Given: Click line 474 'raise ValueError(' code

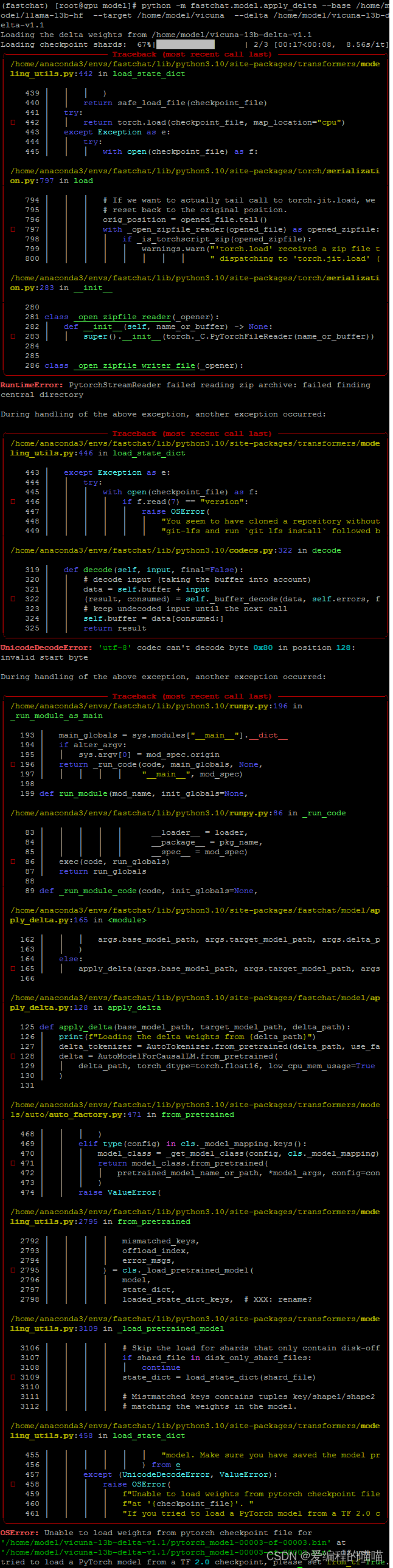Looking at the screenshot, I should click(x=119, y=1193).
